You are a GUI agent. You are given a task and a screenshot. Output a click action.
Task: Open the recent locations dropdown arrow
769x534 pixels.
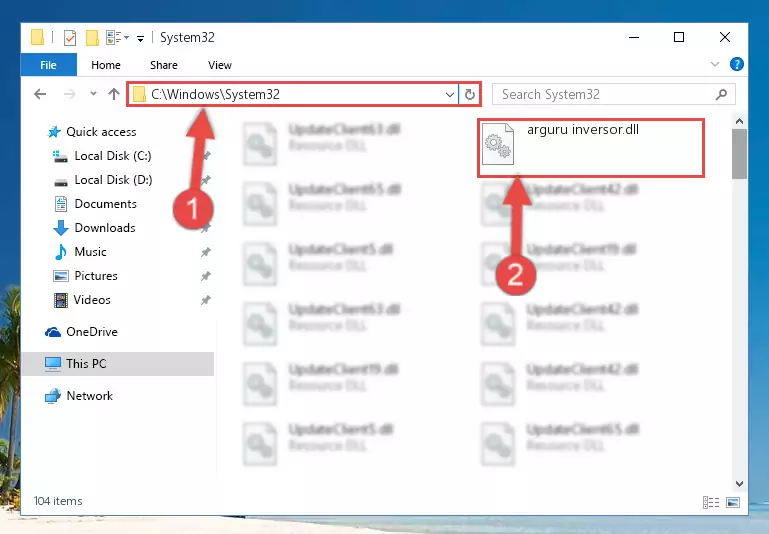(93, 94)
